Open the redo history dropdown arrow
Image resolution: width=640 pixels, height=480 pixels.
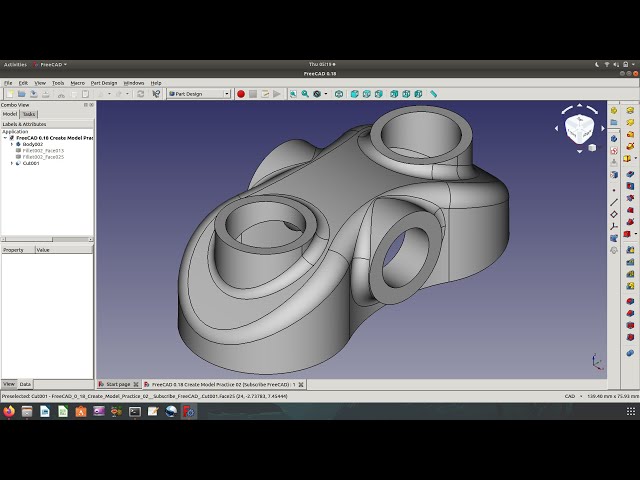(x=128, y=94)
